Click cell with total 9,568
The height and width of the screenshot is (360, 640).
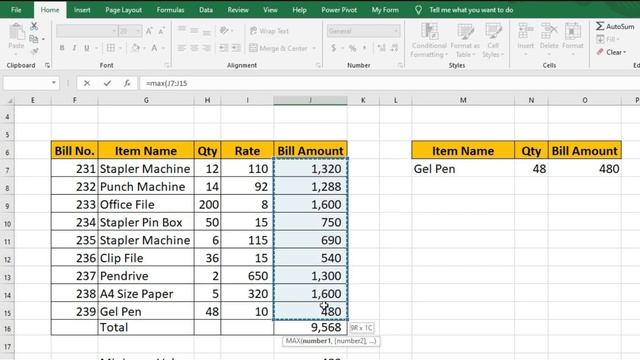click(x=310, y=327)
